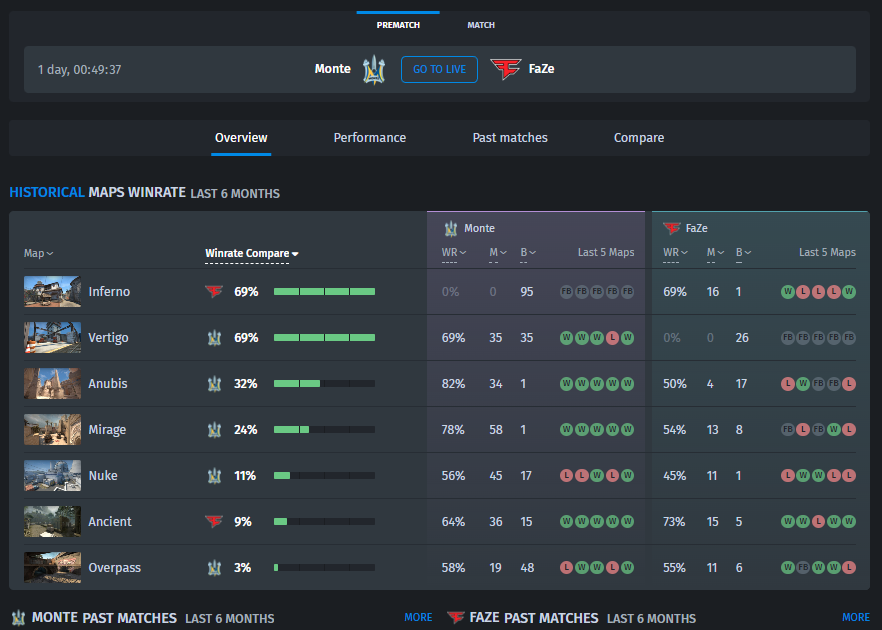882x630 pixels.
Task: Click the Vertigo map thumbnail
Action: pos(52,338)
